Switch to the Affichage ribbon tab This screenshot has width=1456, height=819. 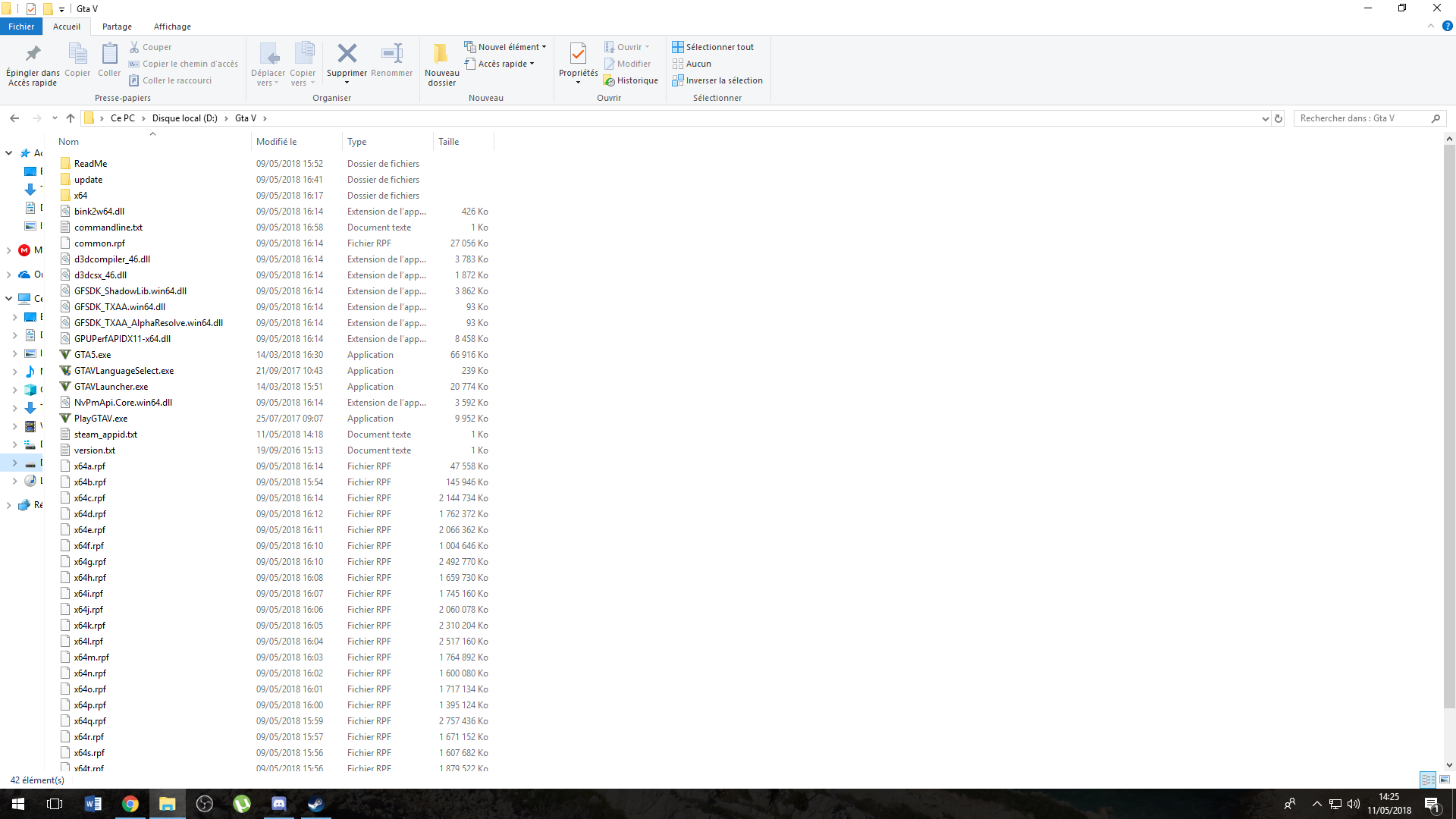[172, 27]
